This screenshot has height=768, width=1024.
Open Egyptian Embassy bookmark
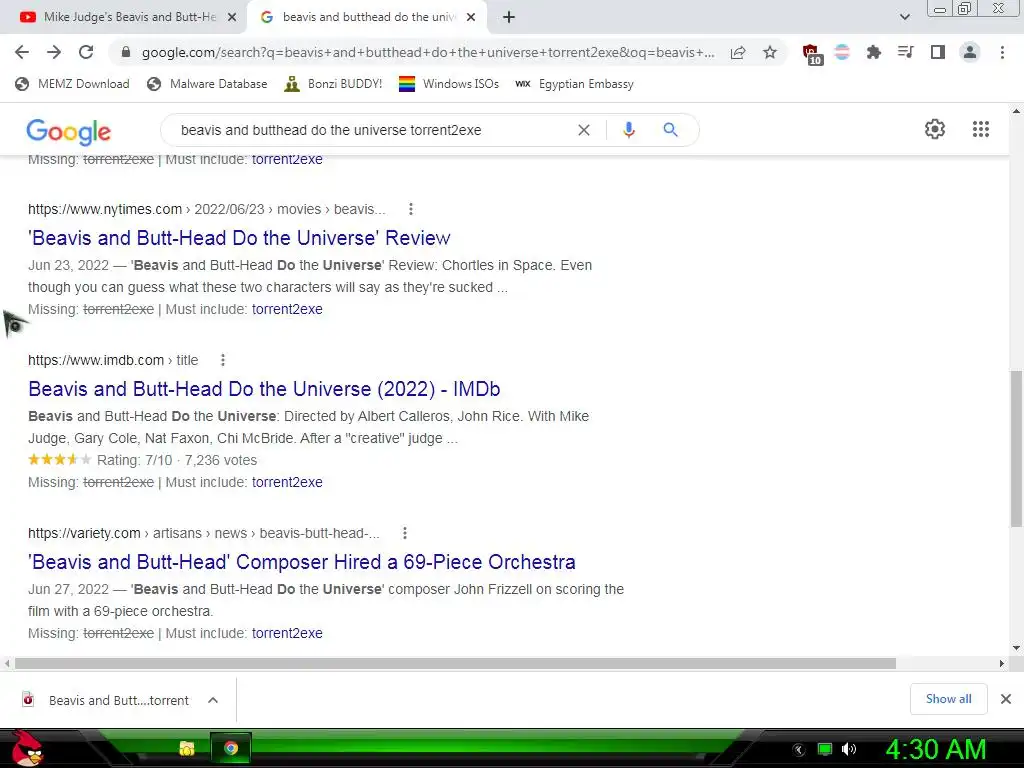point(575,84)
